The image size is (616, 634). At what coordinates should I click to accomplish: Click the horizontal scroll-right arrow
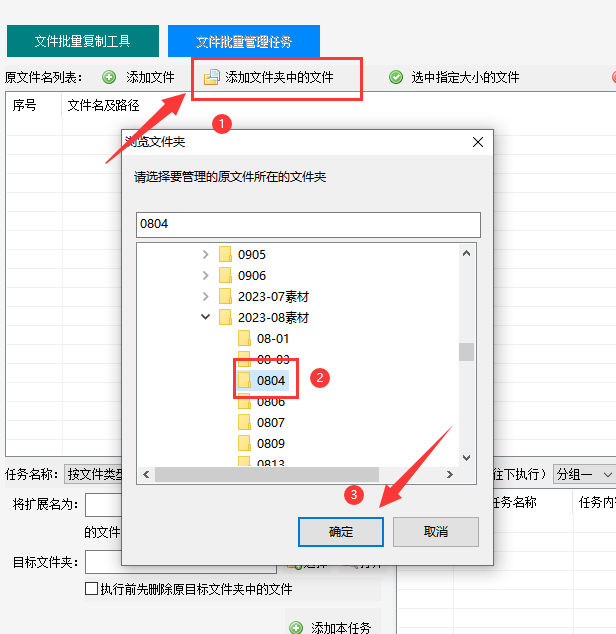click(x=449, y=474)
